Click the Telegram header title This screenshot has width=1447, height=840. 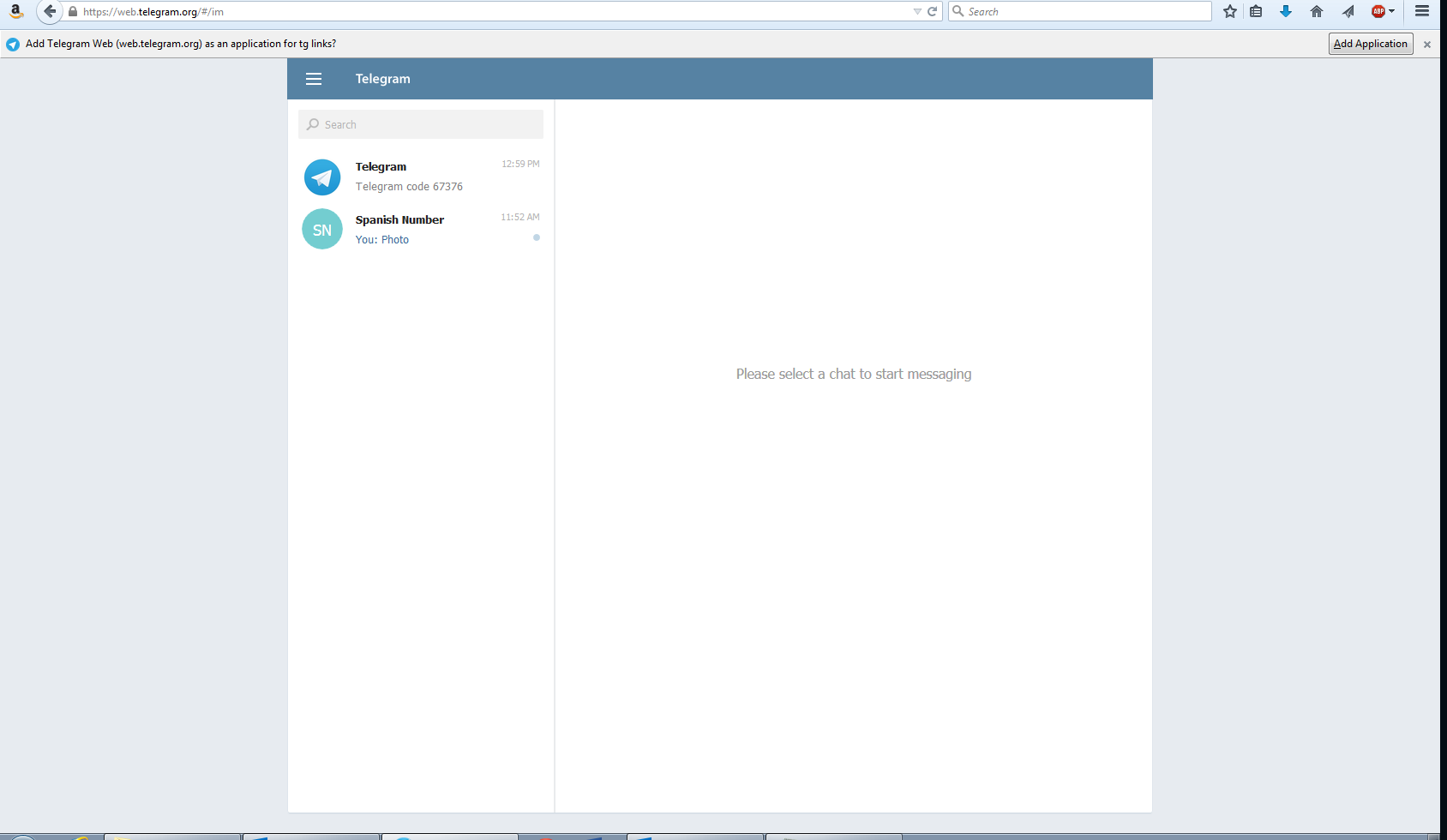[x=383, y=79]
